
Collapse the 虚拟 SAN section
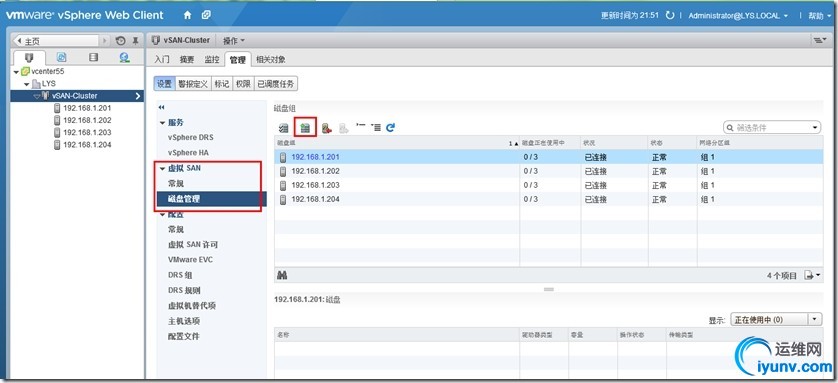coord(162,168)
